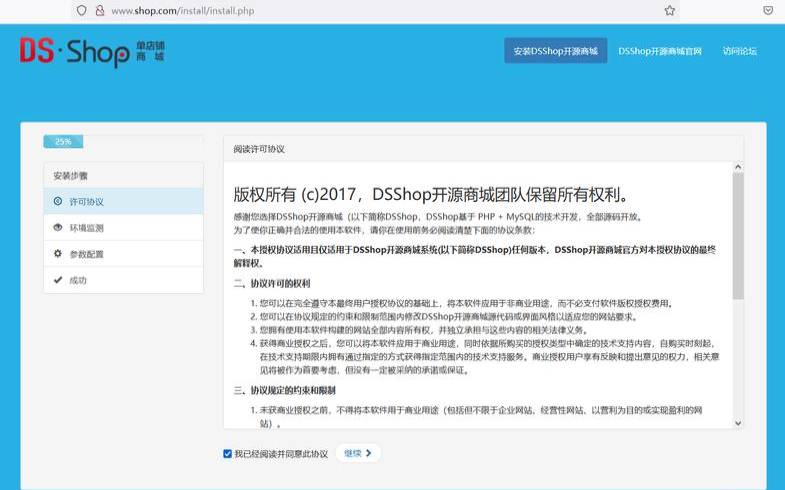Open 访问论坛 link
The height and width of the screenshot is (490, 785).
(739, 51)
